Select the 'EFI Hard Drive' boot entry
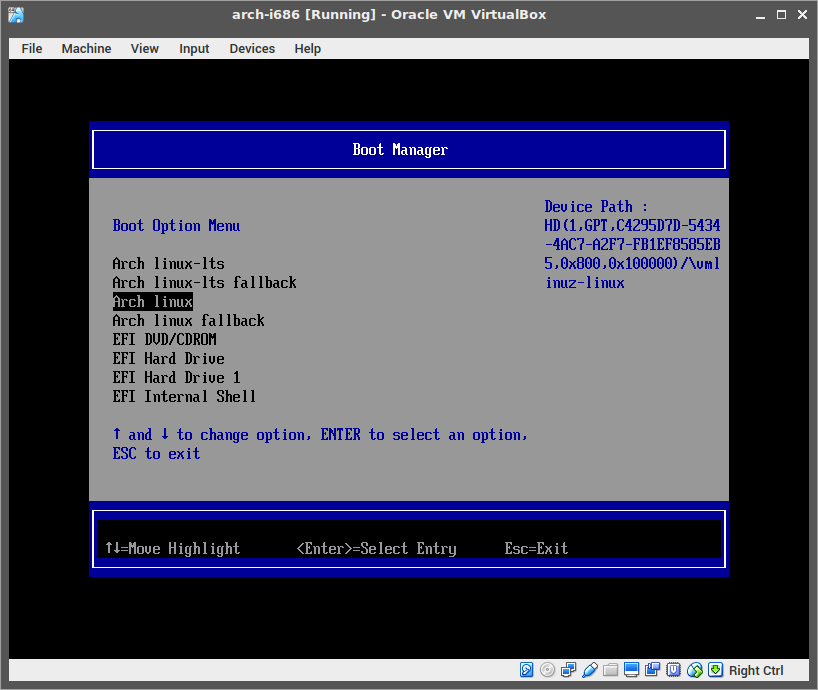The image size is (818, 690). coord(169,358)
